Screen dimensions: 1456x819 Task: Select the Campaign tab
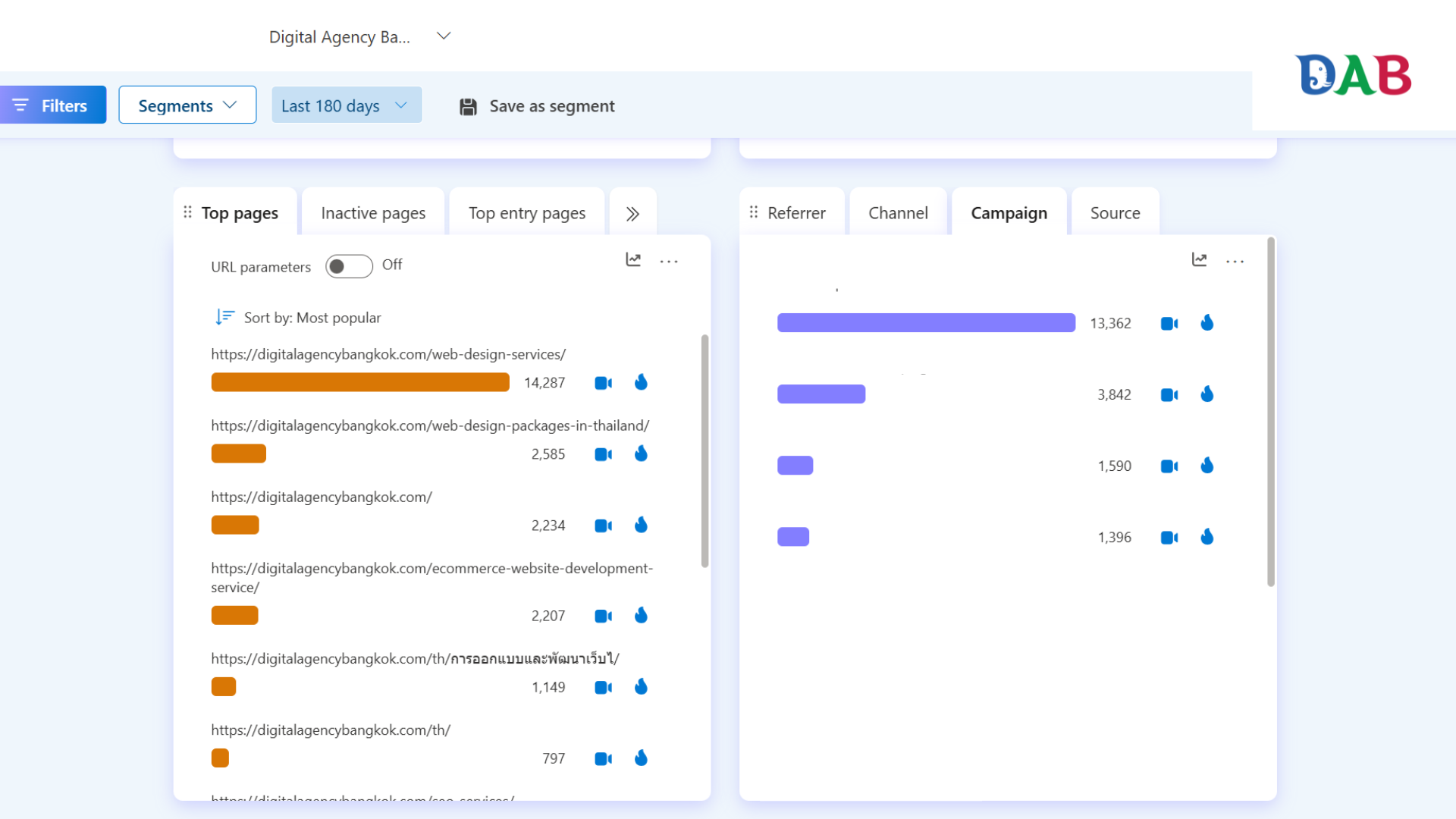pyautogui.click(x=1009, y=213)
